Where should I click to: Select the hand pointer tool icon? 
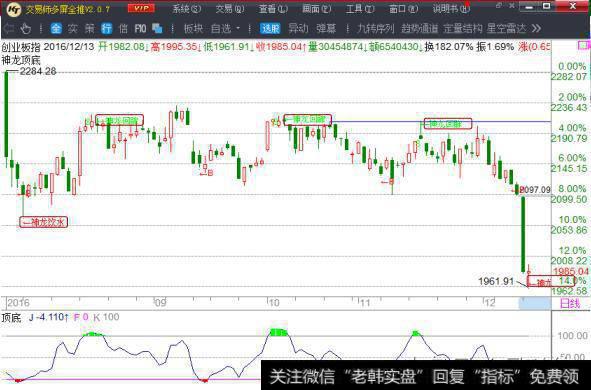coord(26,28)
